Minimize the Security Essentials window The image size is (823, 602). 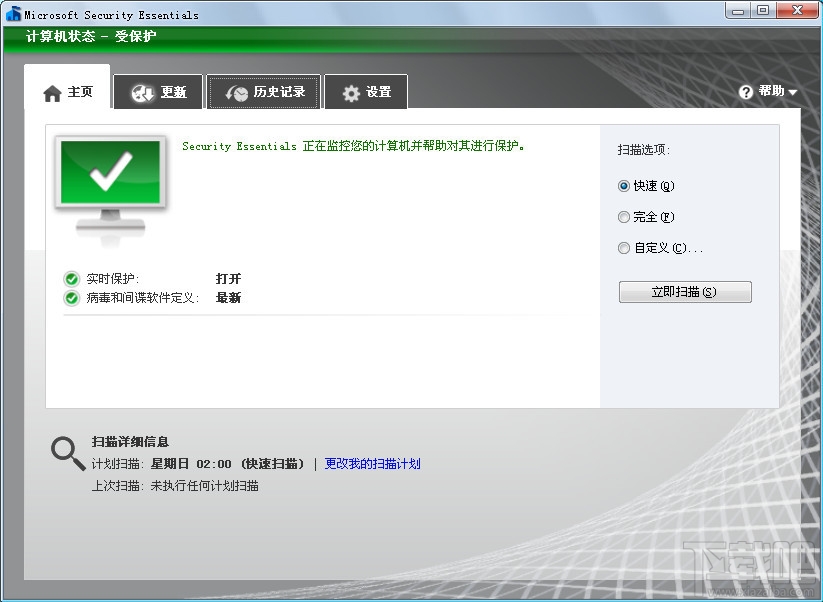[x=738, y=10]
